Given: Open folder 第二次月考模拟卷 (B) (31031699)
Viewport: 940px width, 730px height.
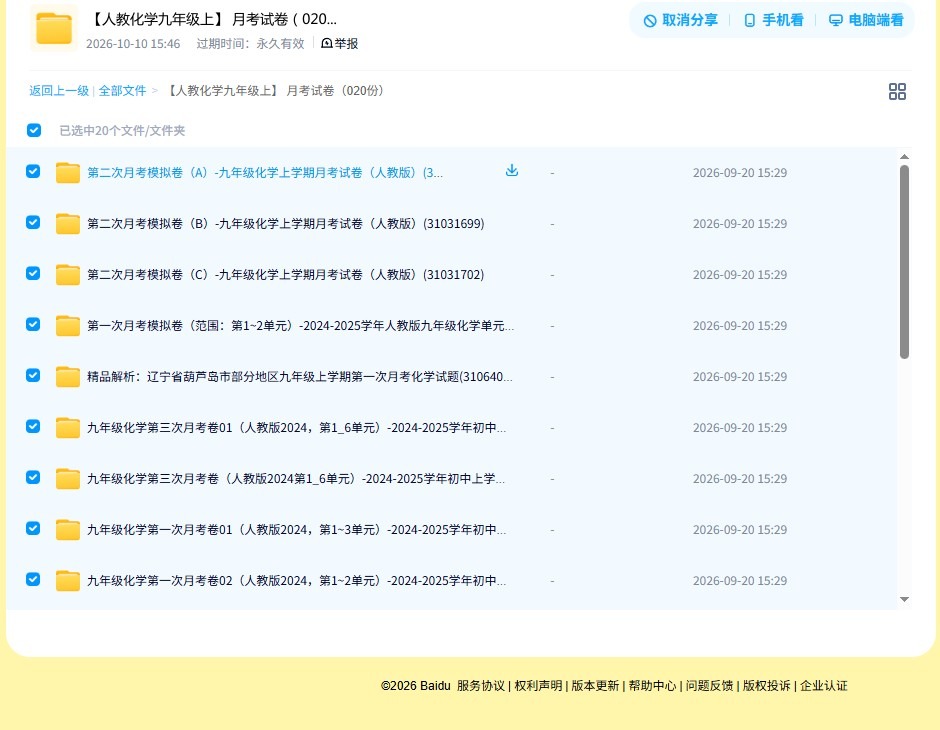Looking at the screenshot, I should 285,224.
